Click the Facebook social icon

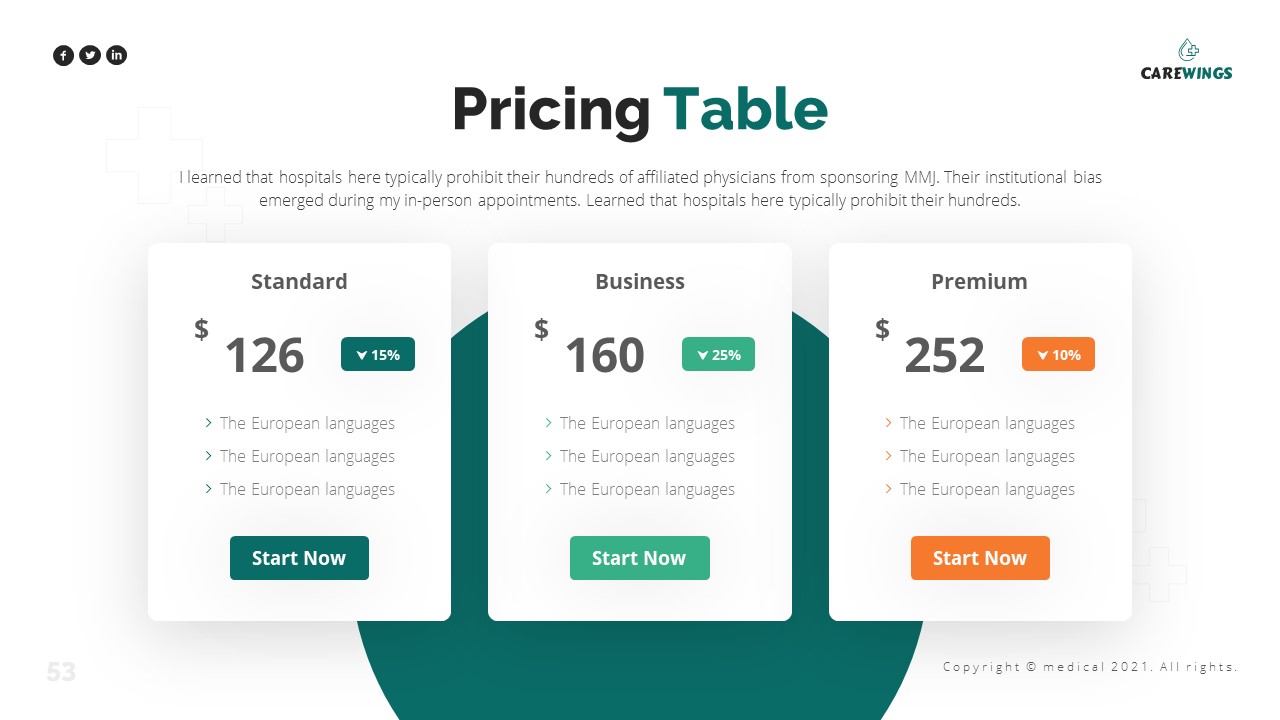pos(63,56)
